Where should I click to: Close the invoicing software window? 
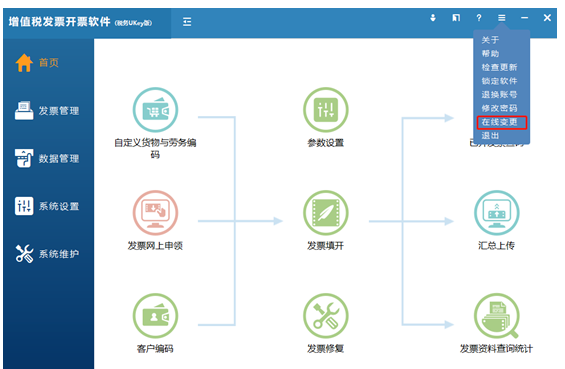(547, 18)
